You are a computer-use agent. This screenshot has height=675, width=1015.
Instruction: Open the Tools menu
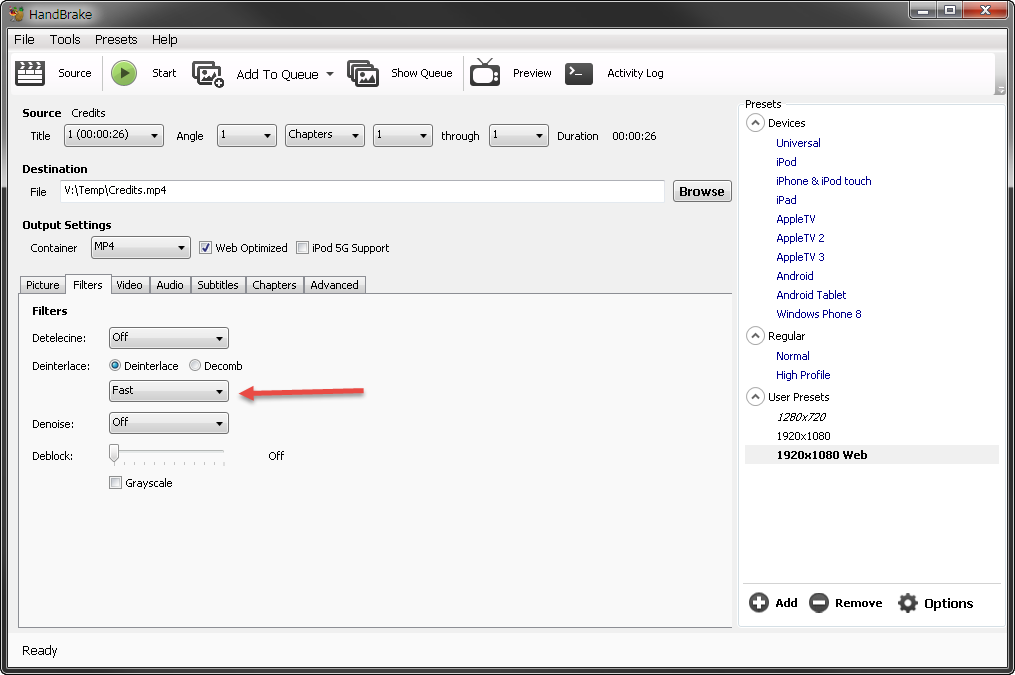coord(65,39)
